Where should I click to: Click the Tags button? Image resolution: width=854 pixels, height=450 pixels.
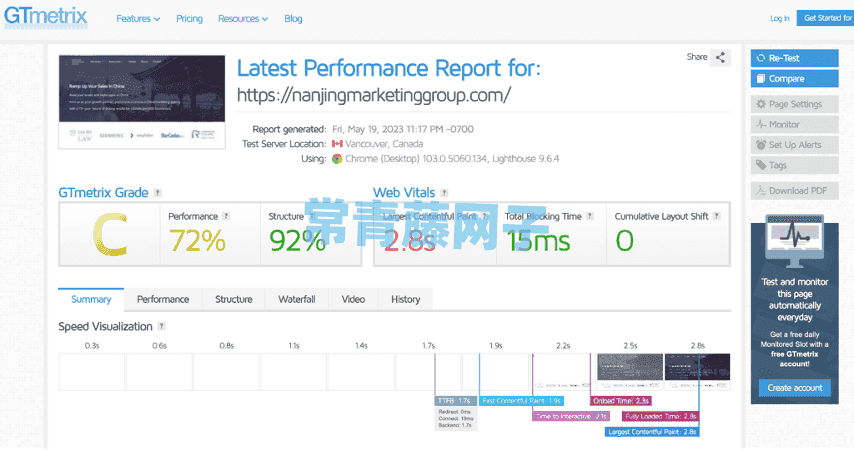point(795,165)
